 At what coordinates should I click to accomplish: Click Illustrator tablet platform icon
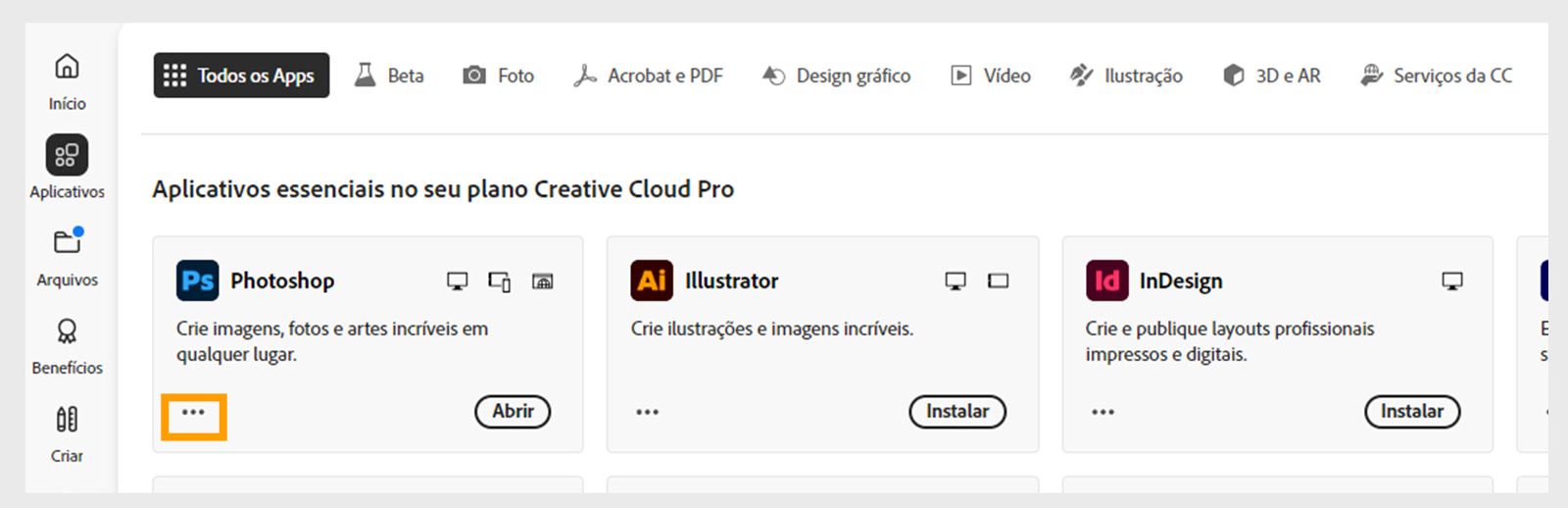pos(998,281)
